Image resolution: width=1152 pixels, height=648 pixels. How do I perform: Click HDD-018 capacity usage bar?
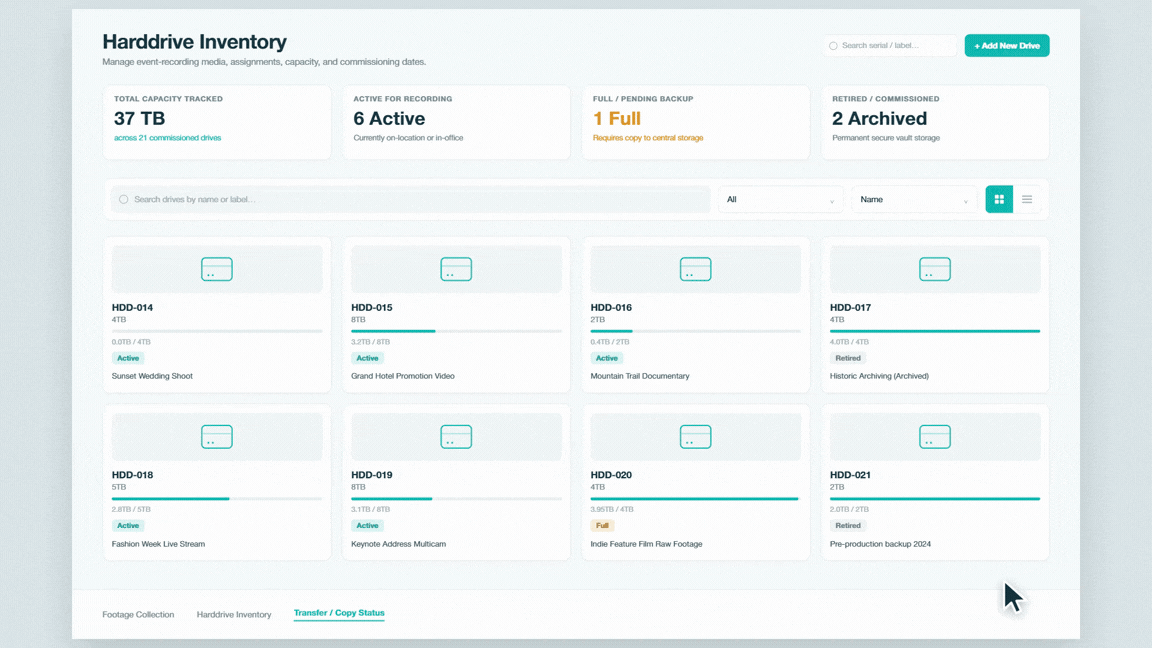pos(217,499)
